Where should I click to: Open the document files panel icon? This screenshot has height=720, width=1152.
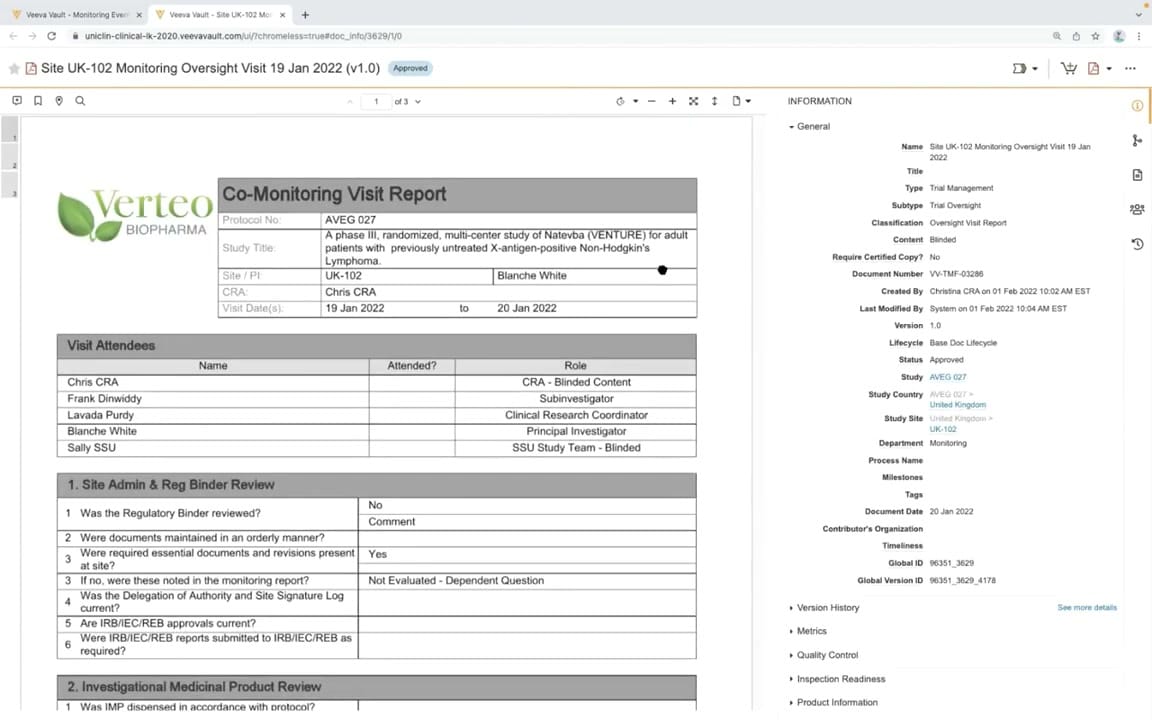point(1137,175)
